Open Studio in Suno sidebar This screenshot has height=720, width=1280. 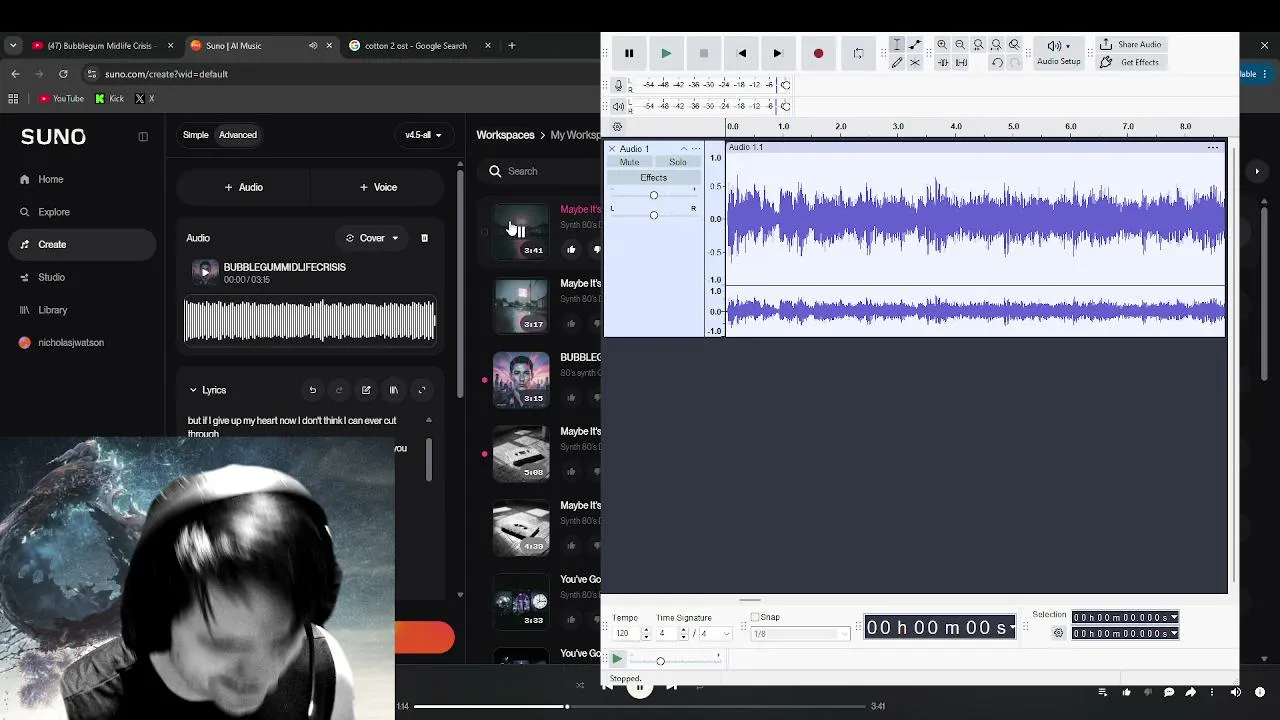pos(80,277)
